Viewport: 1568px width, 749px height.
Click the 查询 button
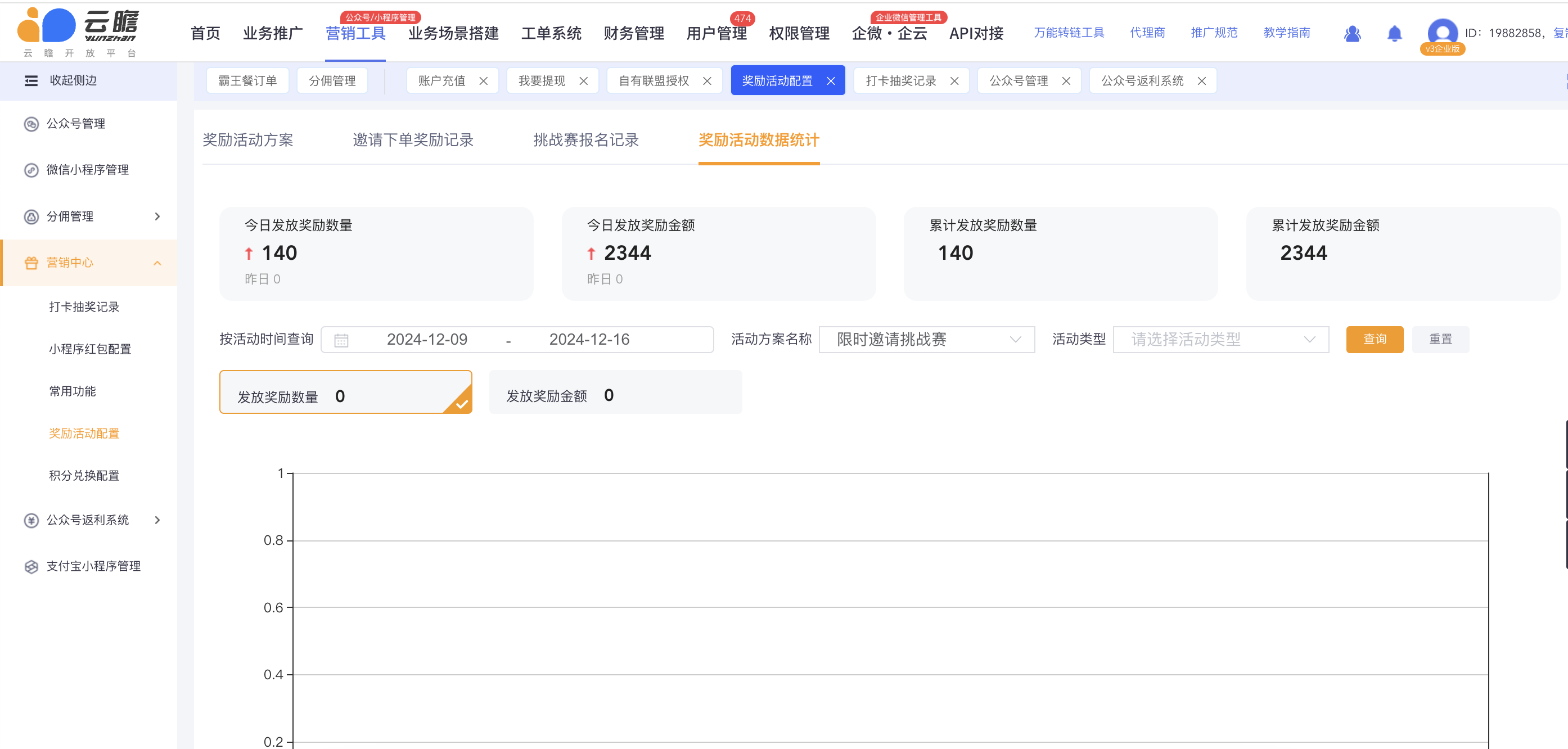pyautogui.click(x=1375, y=340)
